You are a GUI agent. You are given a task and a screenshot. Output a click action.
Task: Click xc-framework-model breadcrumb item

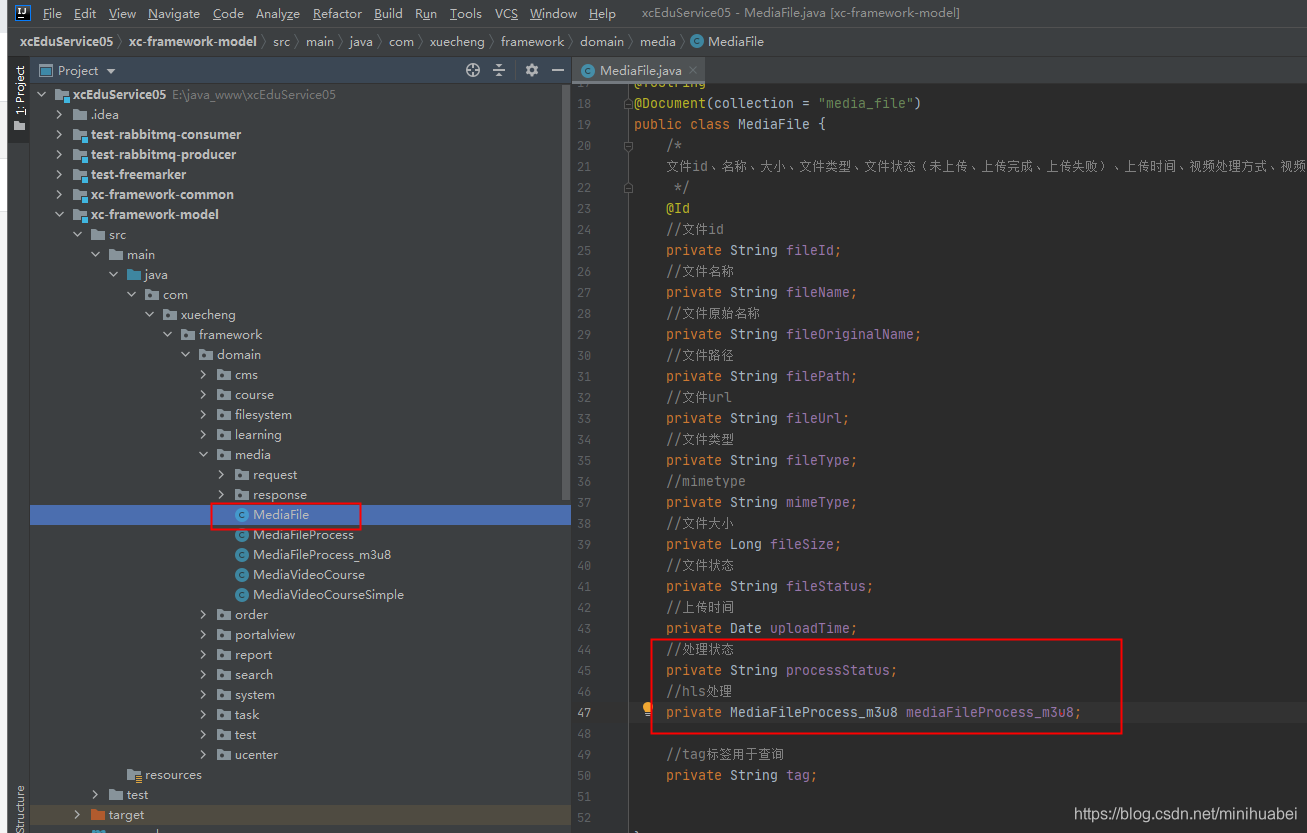pyautogui.click(x=192, y=42)
